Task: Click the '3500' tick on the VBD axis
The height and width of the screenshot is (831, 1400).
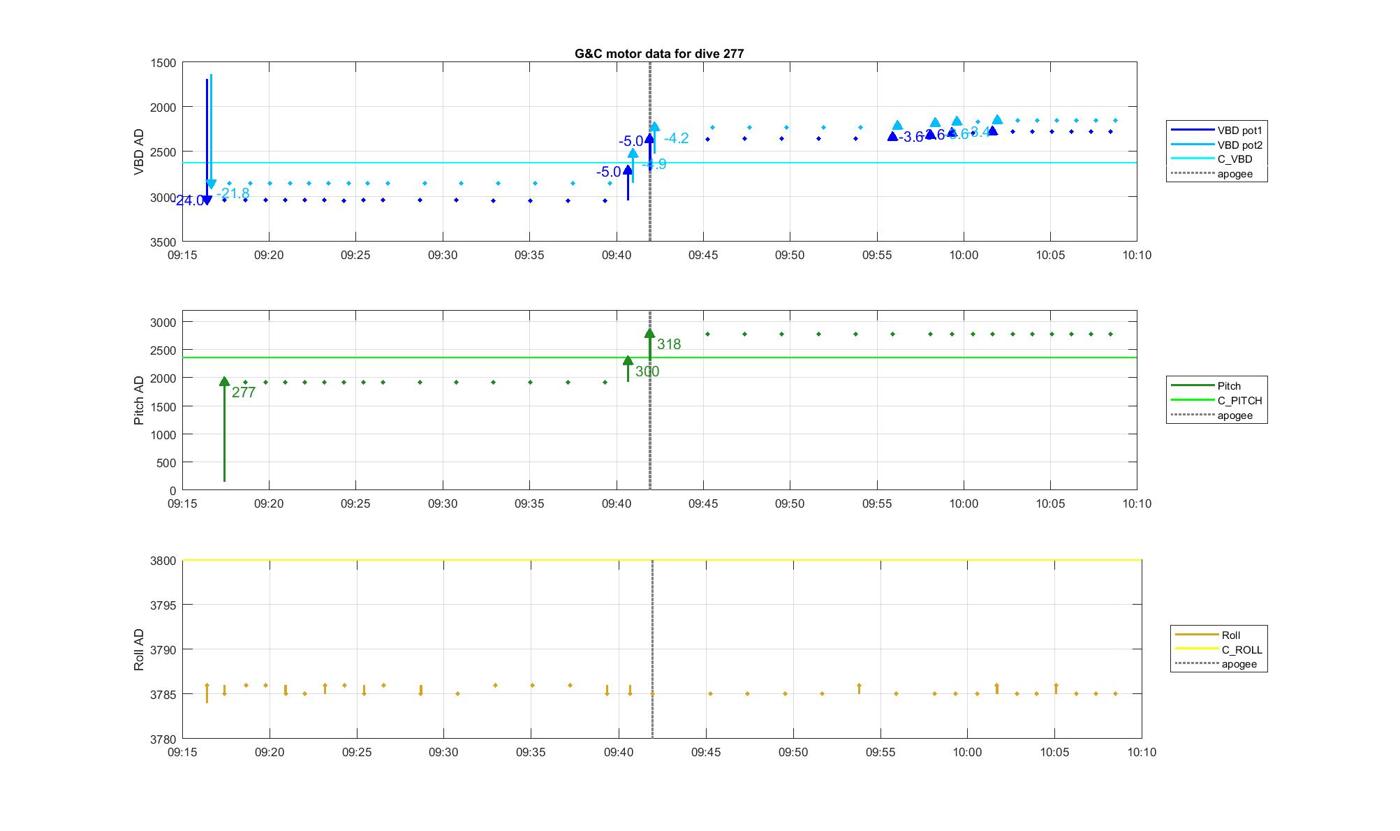Action: [163, 242]
